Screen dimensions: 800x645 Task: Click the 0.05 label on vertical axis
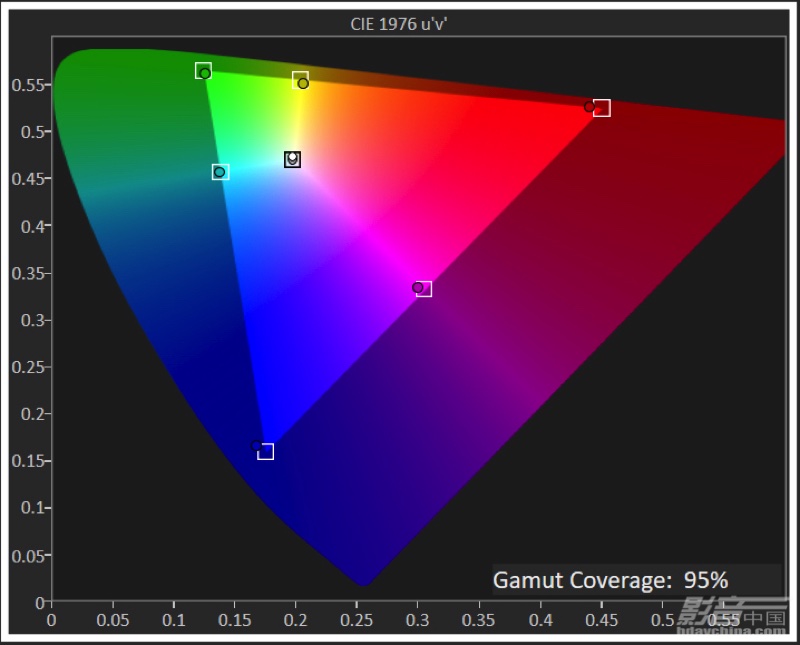(x=29, y=556)
